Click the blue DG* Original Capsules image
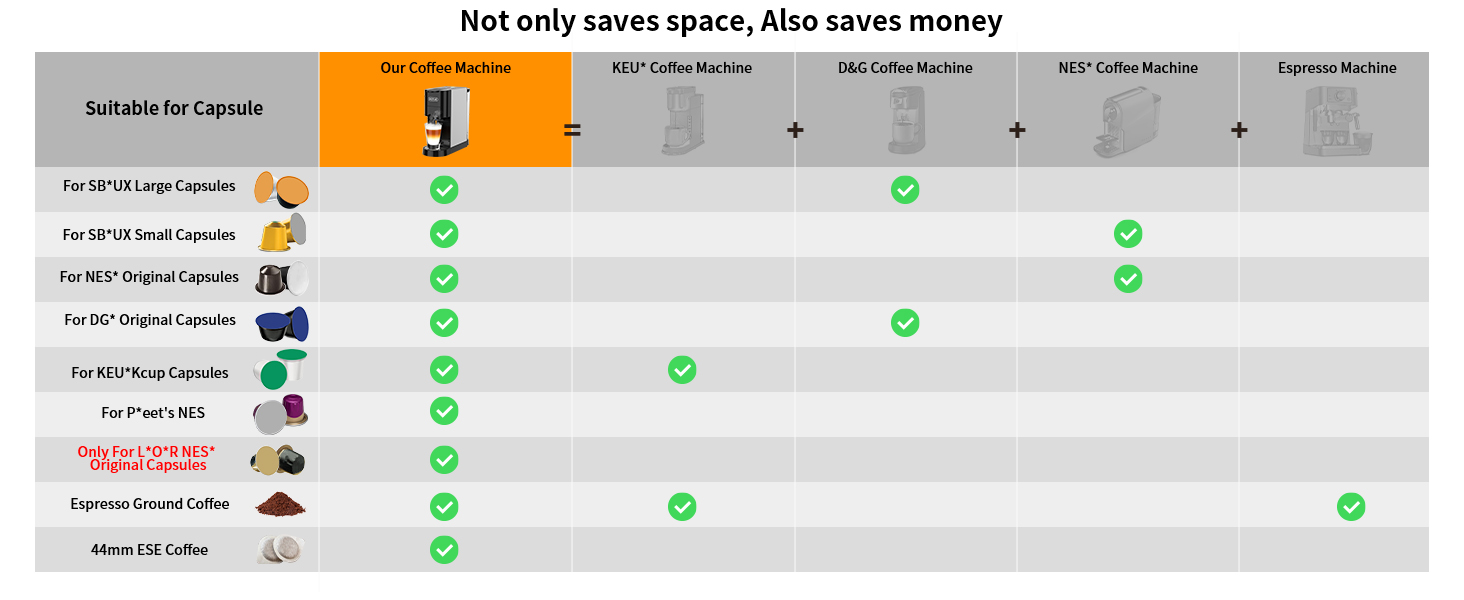 (282, 324)
